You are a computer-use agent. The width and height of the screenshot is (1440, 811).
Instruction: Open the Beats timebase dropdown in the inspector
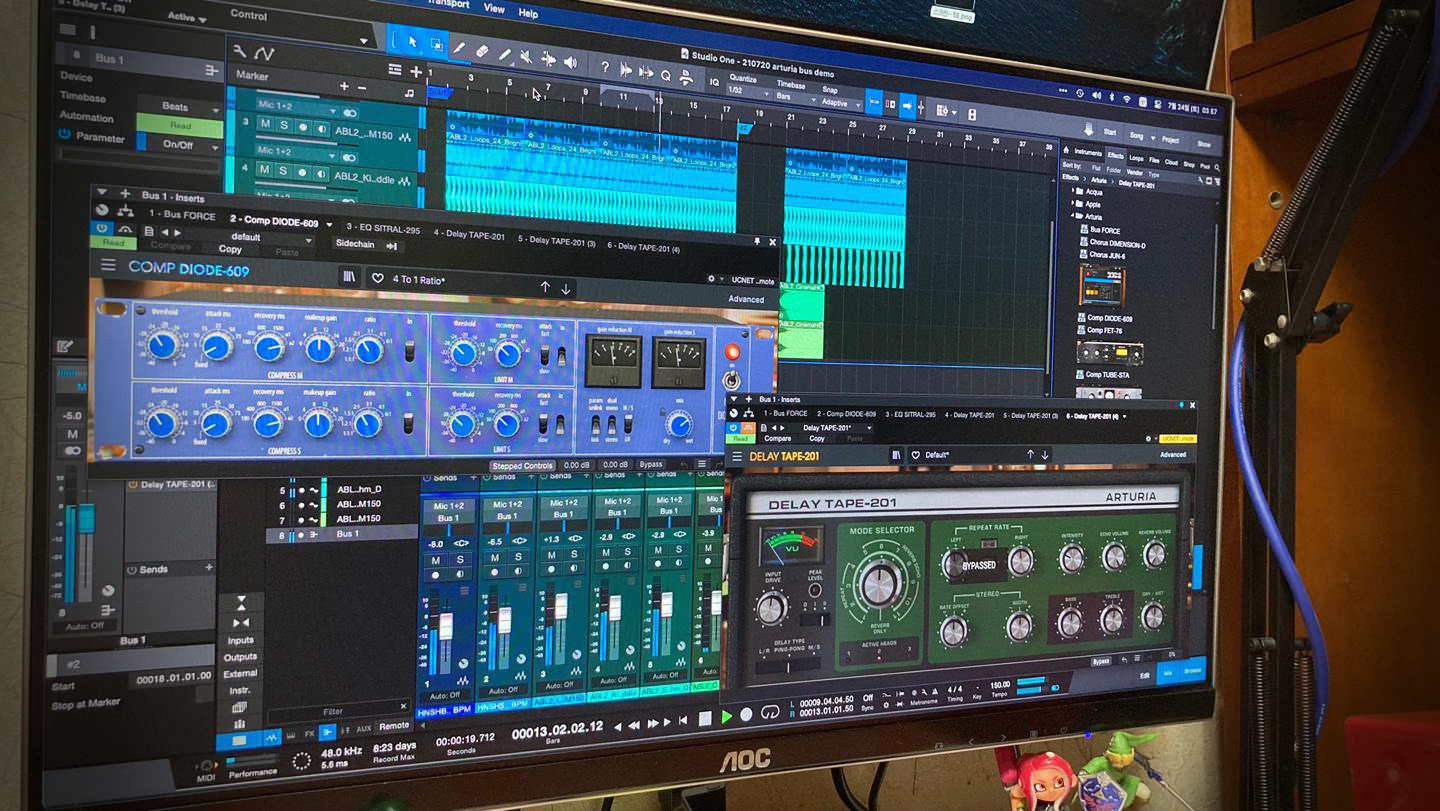(180, 106)
